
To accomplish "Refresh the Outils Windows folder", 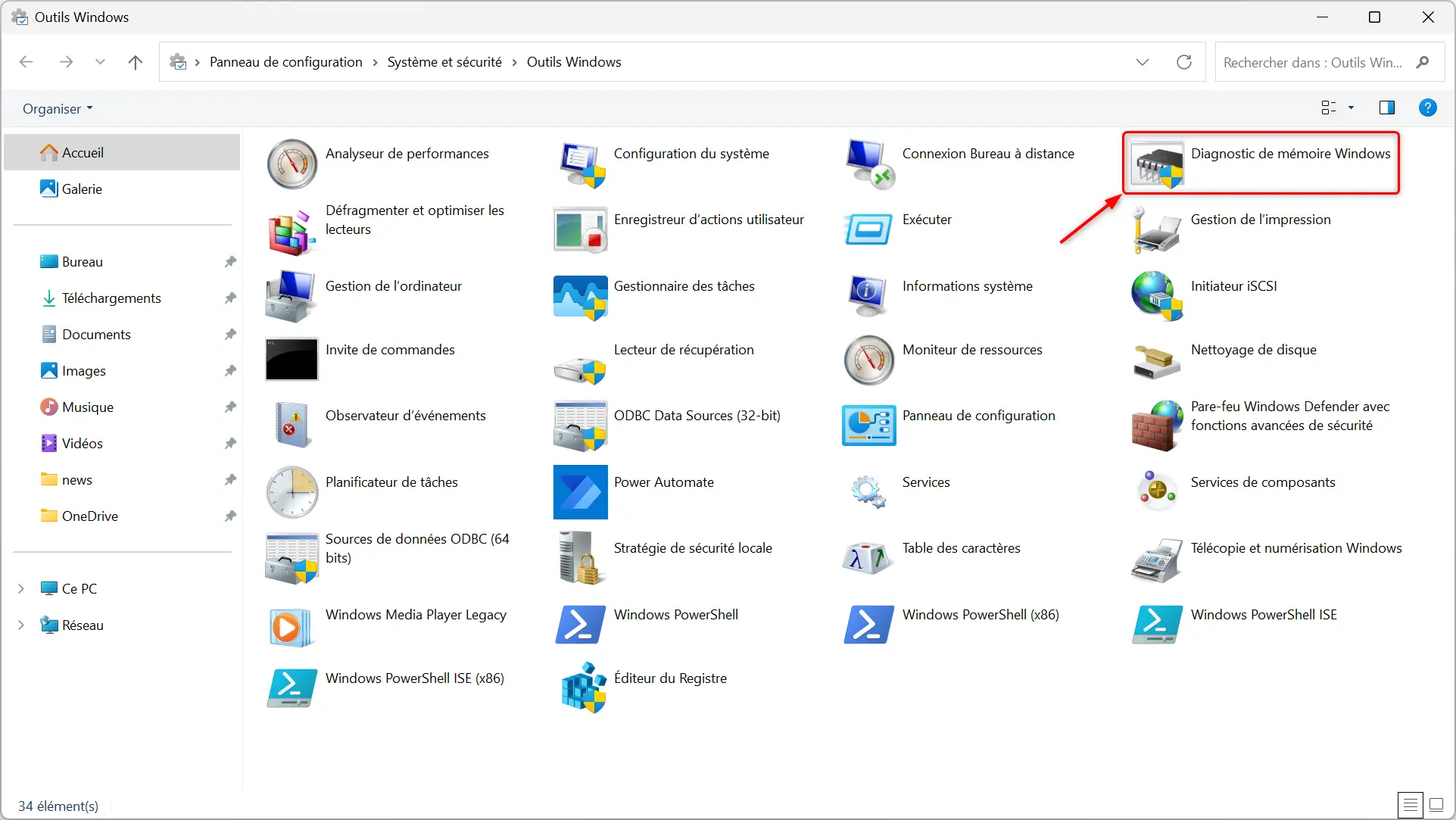I will click(x=1184, y=62).
